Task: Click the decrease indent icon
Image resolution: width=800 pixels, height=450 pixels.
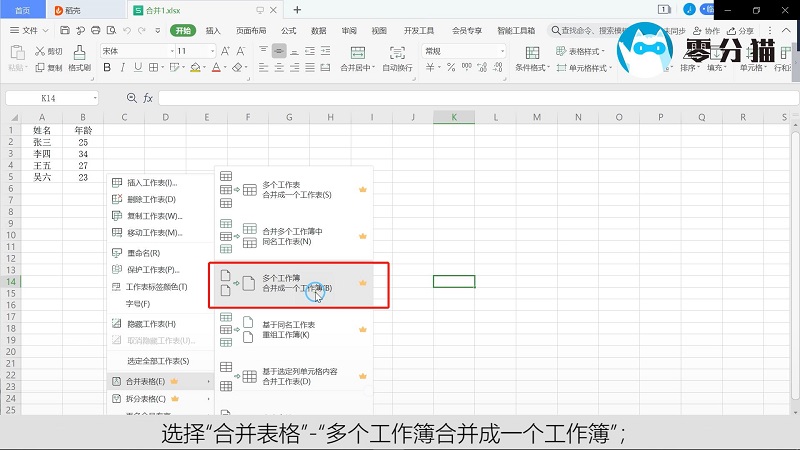Action: tap(310, 51)
